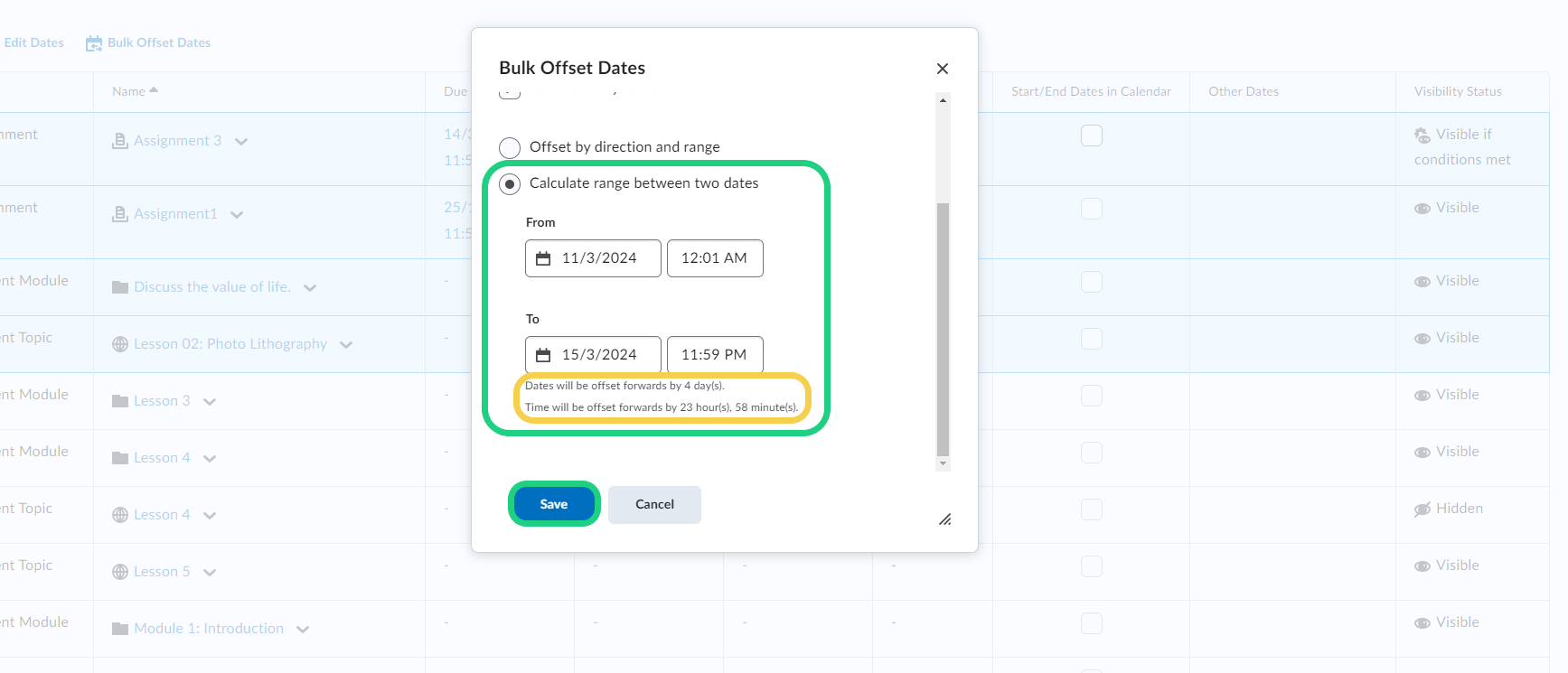Screen dimensions: 1568x673
Task: Click the Assignment 3 assignment icon
Action: point(119,141)
